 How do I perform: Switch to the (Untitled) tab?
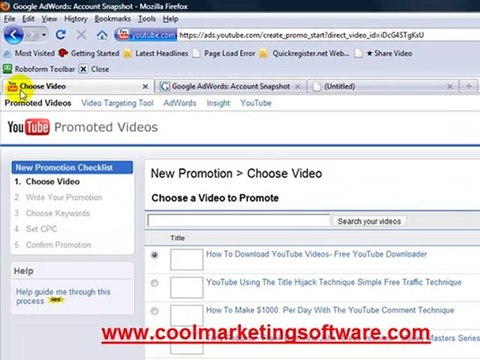383,86
